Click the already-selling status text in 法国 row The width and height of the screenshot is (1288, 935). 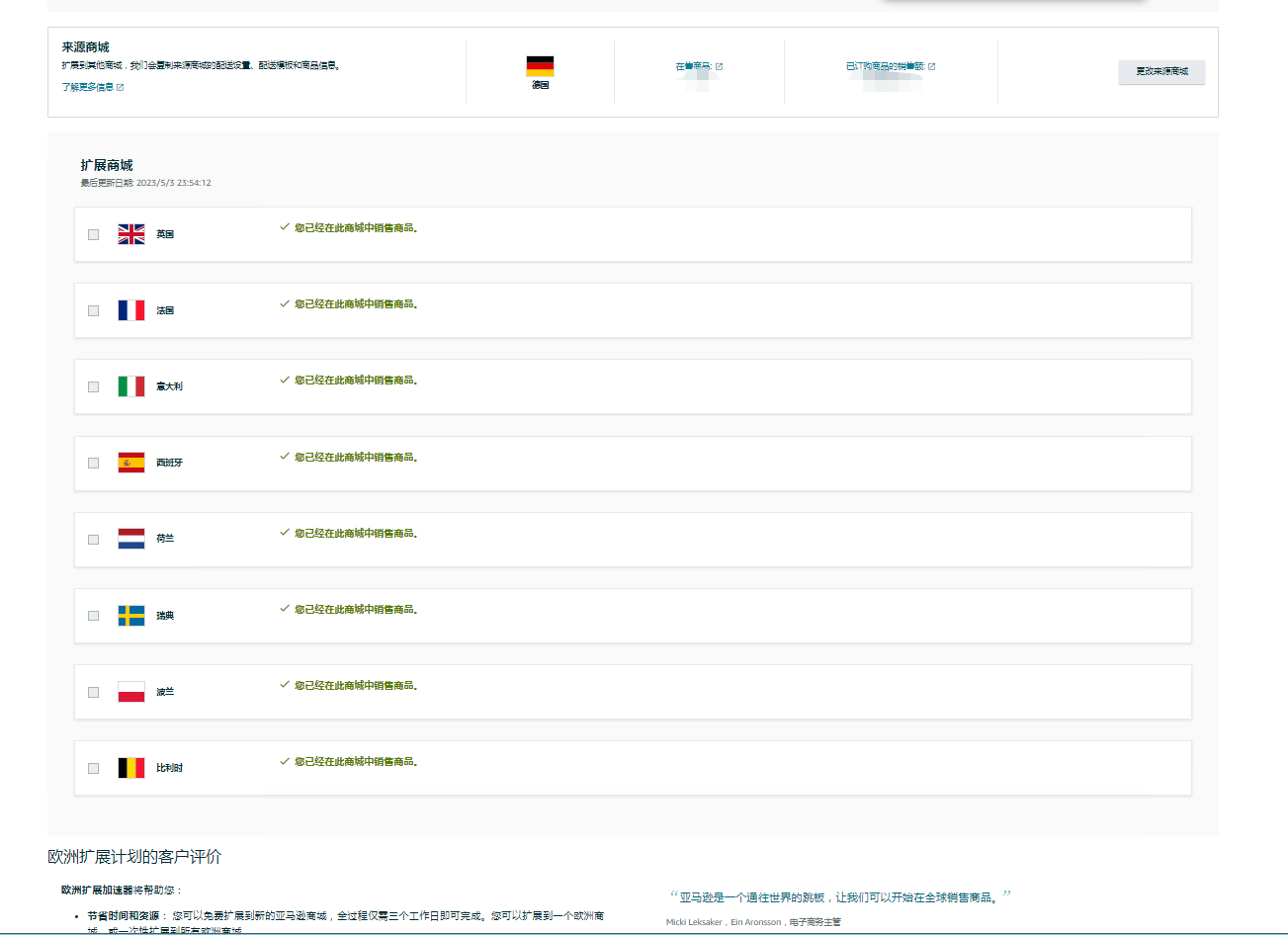click(x=356, y=304)
